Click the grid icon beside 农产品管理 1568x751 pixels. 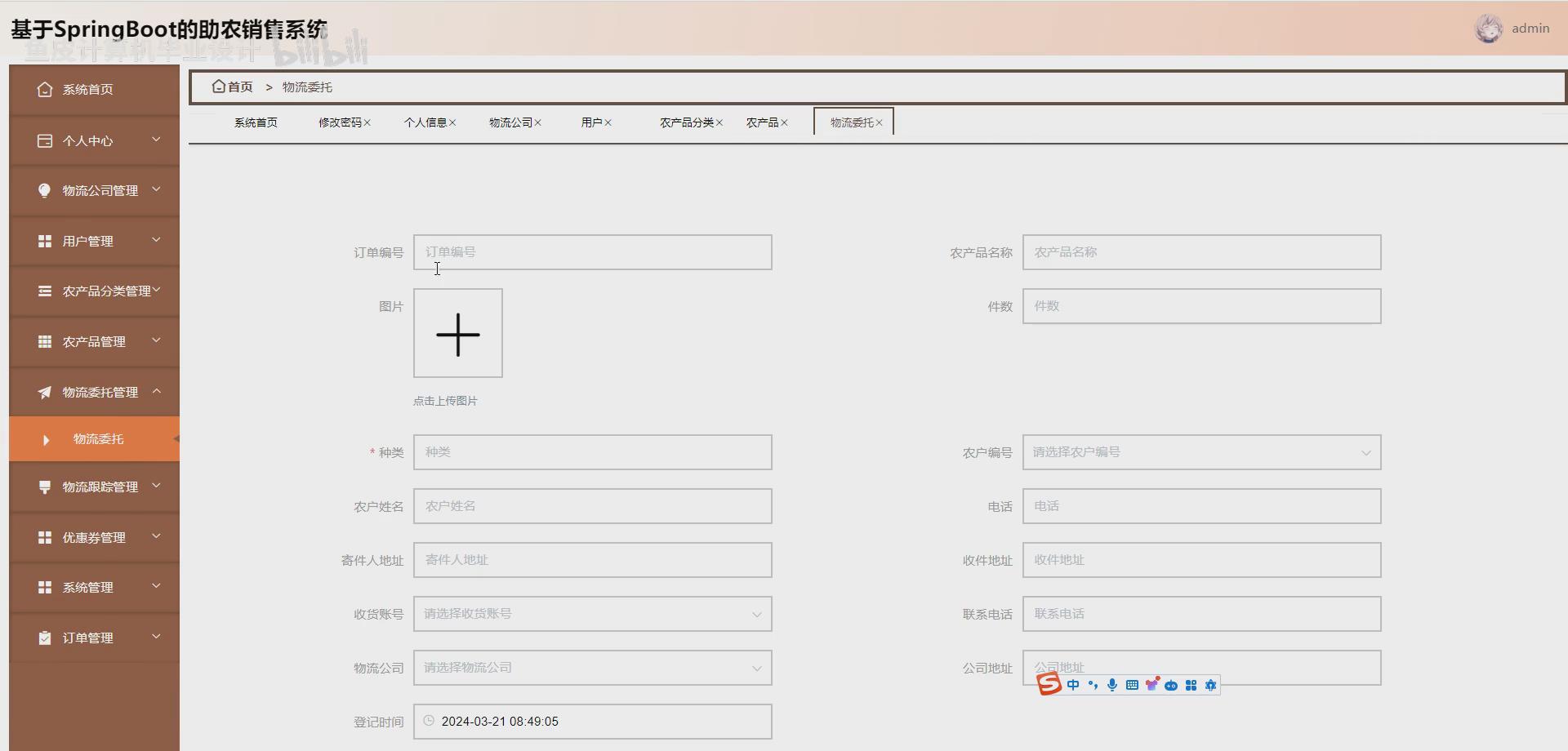coord(45,341)
